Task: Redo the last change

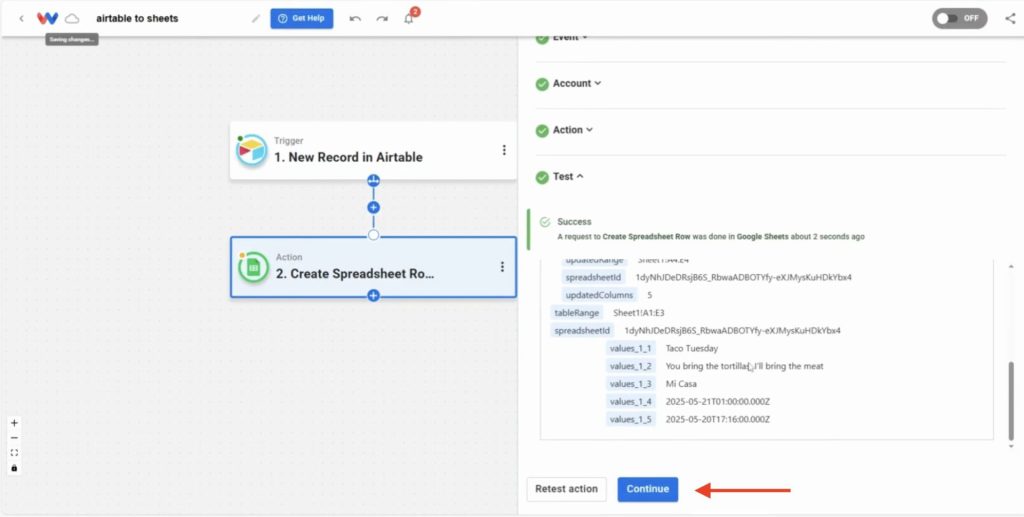Action: click(382, 18)
